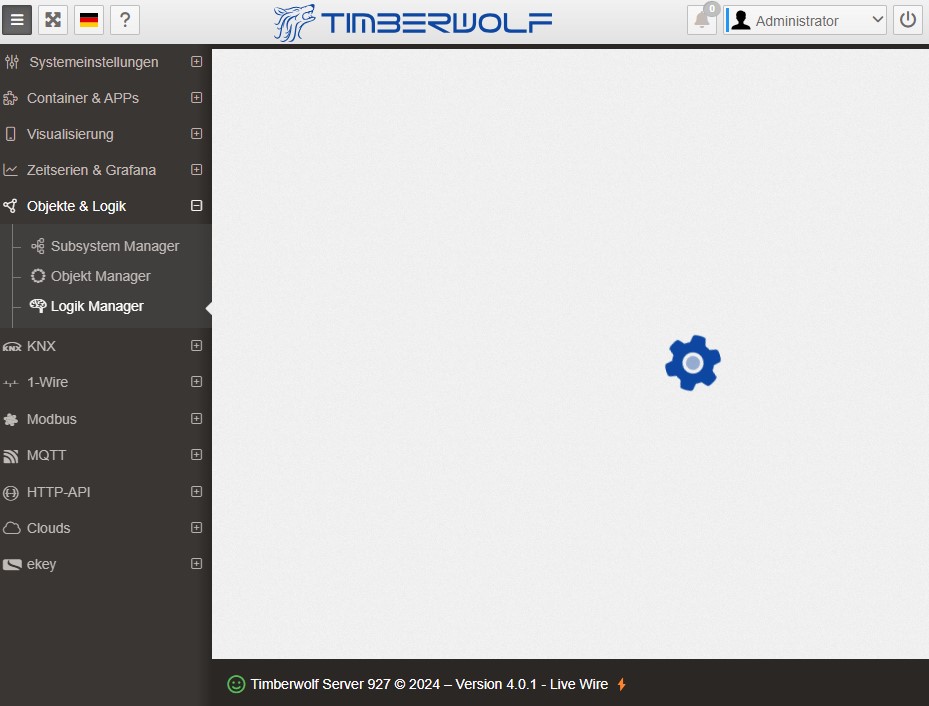Open the Subsystem Manager item
This screenshot has height=706, width=929.
pos(114,246)
